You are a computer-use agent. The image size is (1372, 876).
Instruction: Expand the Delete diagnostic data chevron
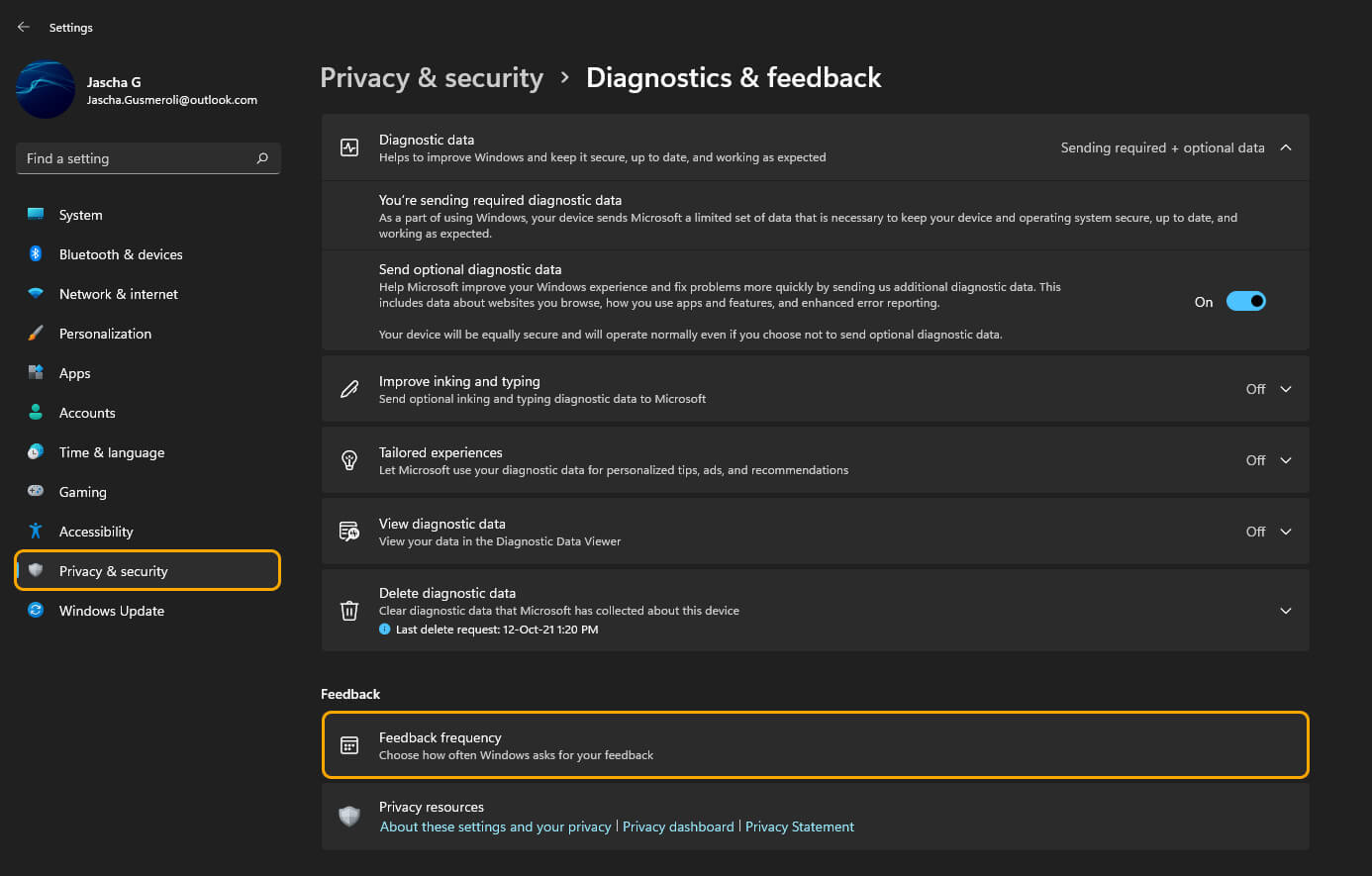(x=1286, y=611)
